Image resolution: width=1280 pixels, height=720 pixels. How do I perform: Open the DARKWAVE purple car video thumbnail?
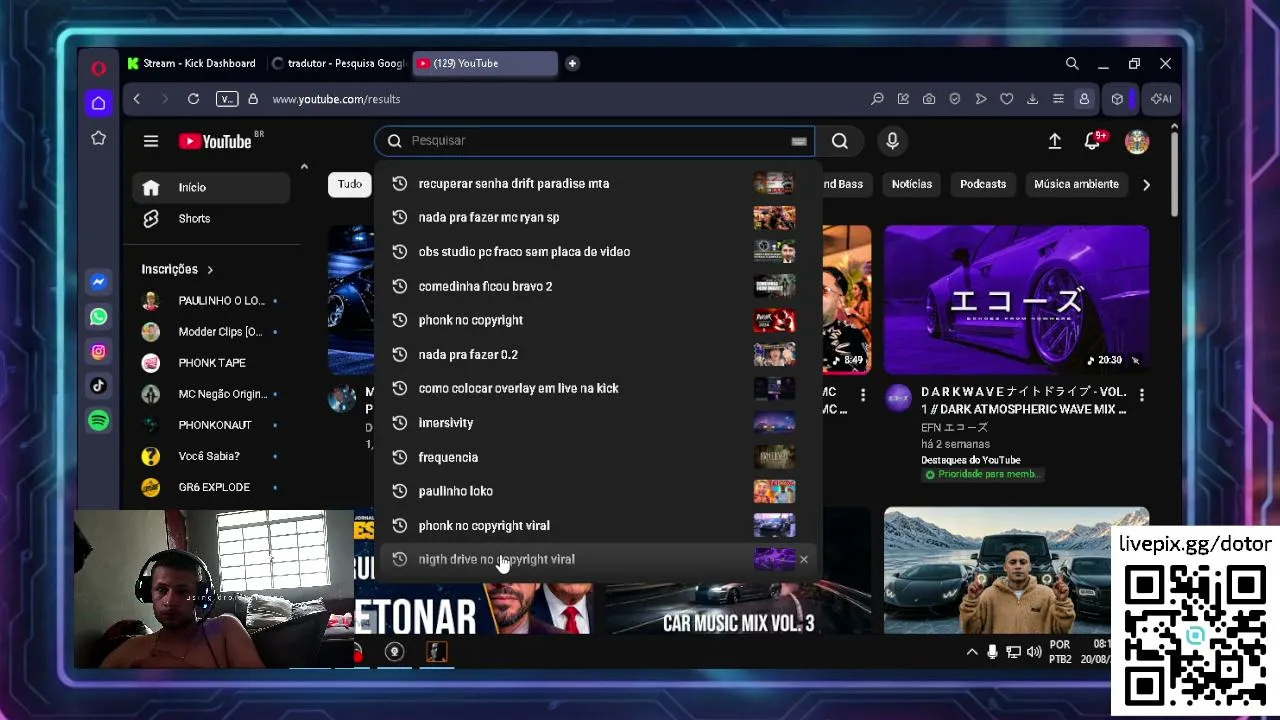tap(1016, 300)
